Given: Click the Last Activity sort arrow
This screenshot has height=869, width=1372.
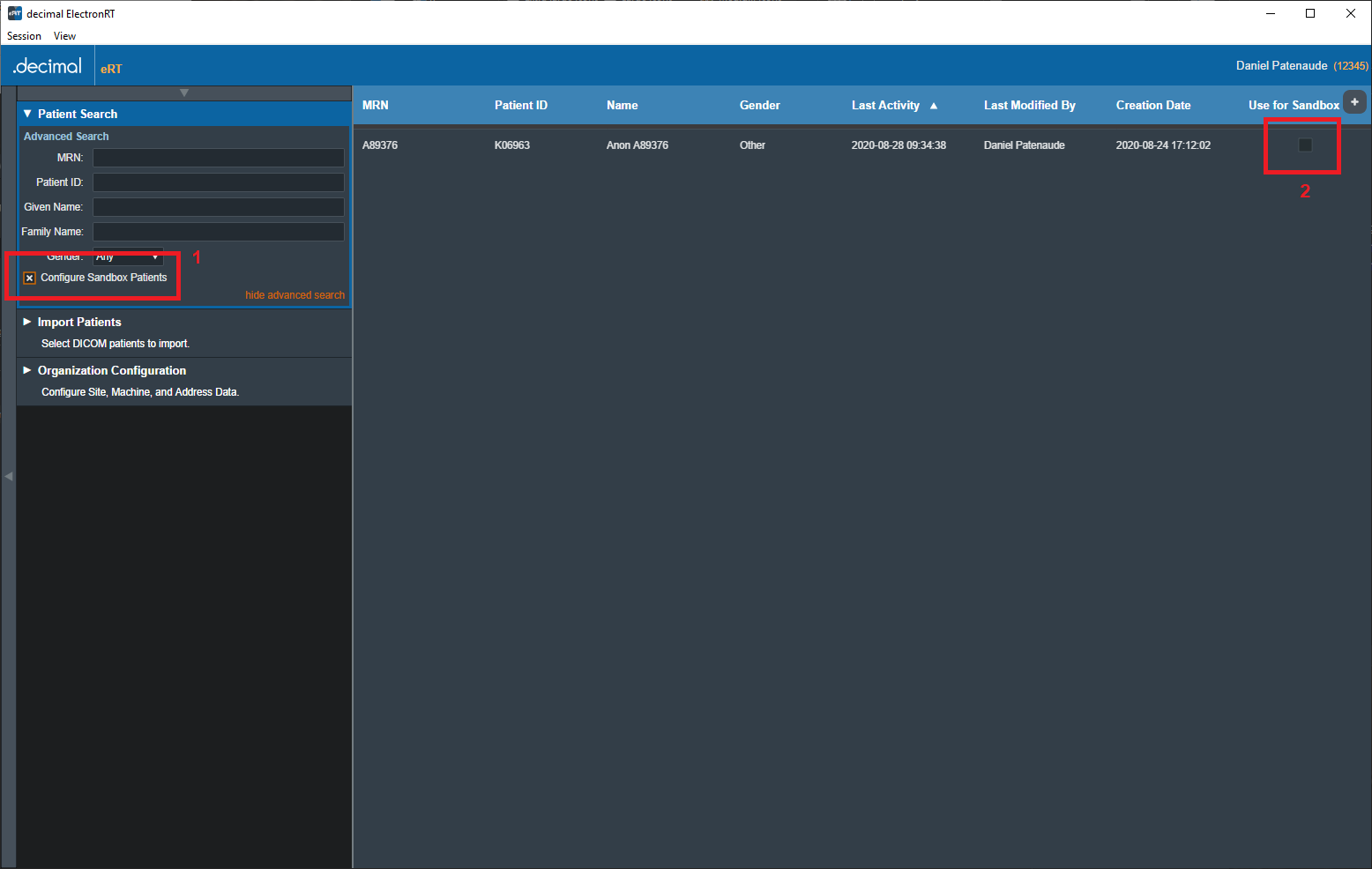Looking at the screenshot, I should (934, 106).
